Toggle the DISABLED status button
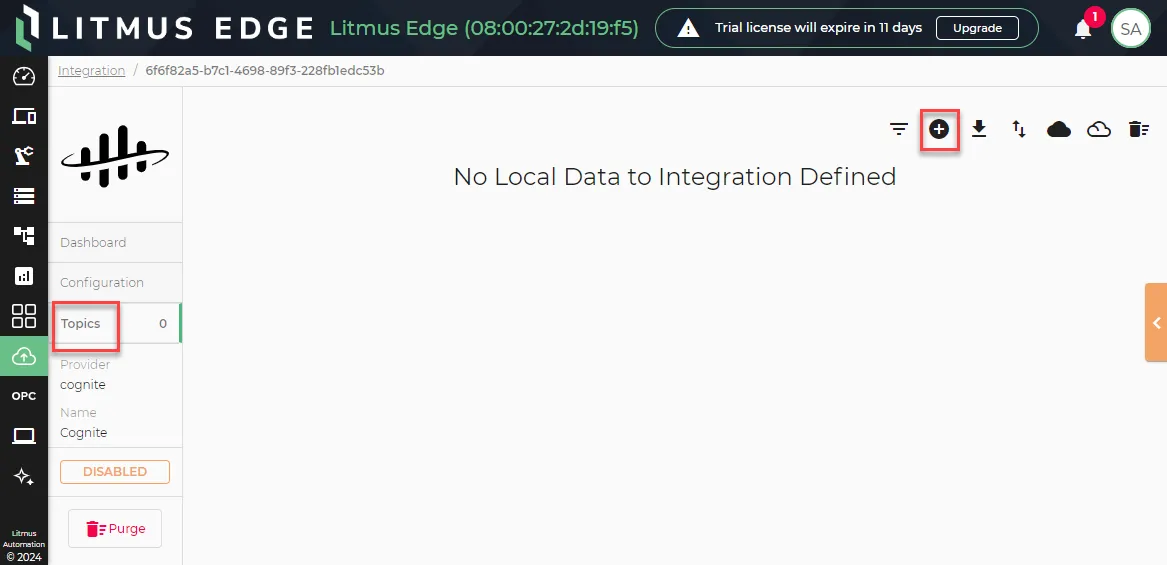The height and width of the screenshot is (565, 1167). click(x=115, y=472)
